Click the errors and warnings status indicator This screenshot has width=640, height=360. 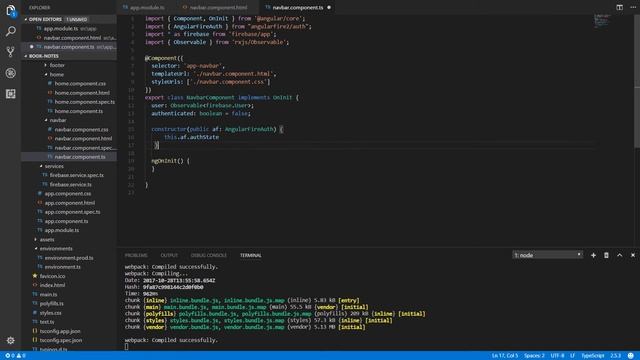pyautogui.click(x=15, y=356)
